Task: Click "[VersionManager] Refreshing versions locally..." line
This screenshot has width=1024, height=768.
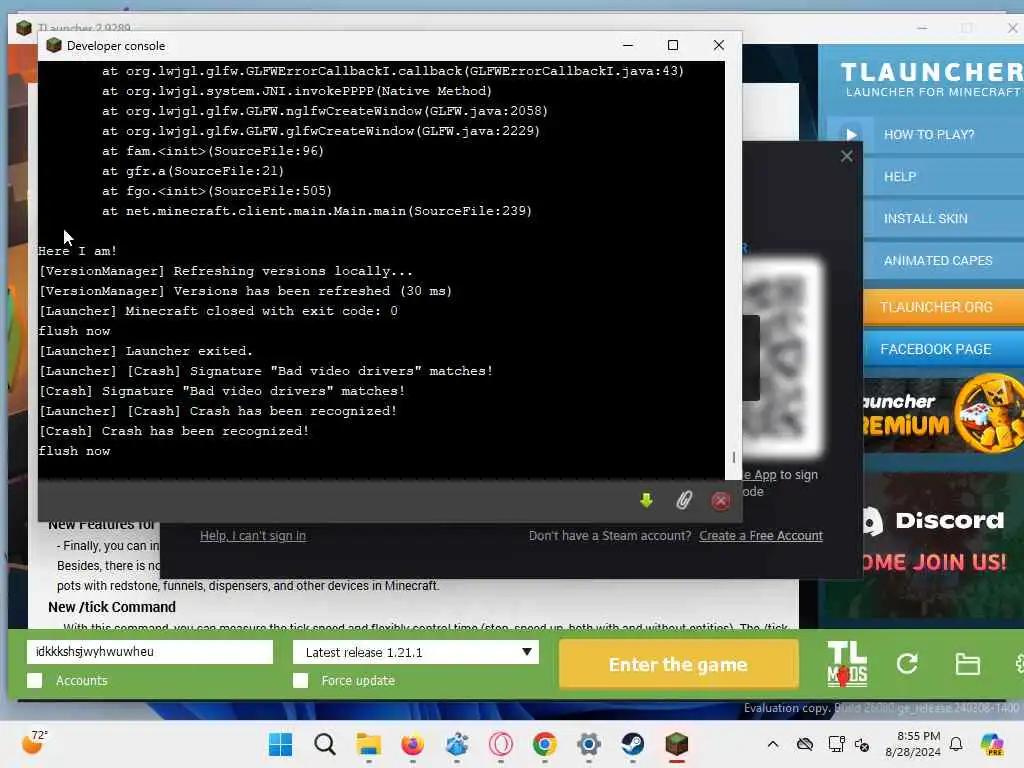Action: click(x=225, y=271)
